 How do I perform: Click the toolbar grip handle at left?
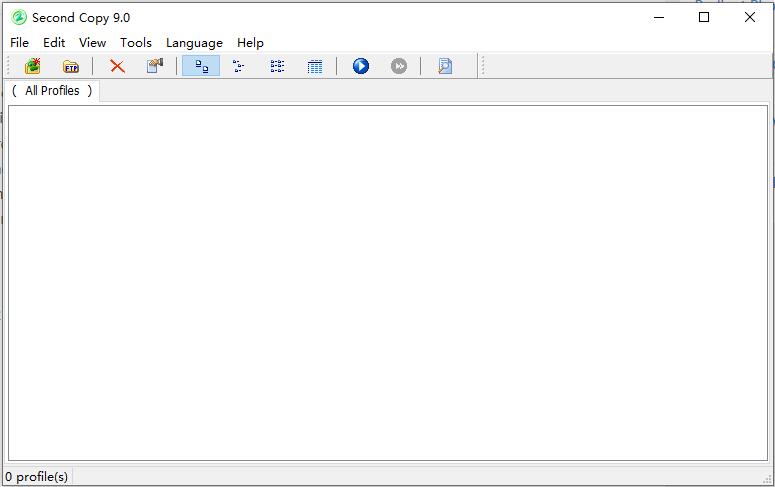(x=8, y=66)
